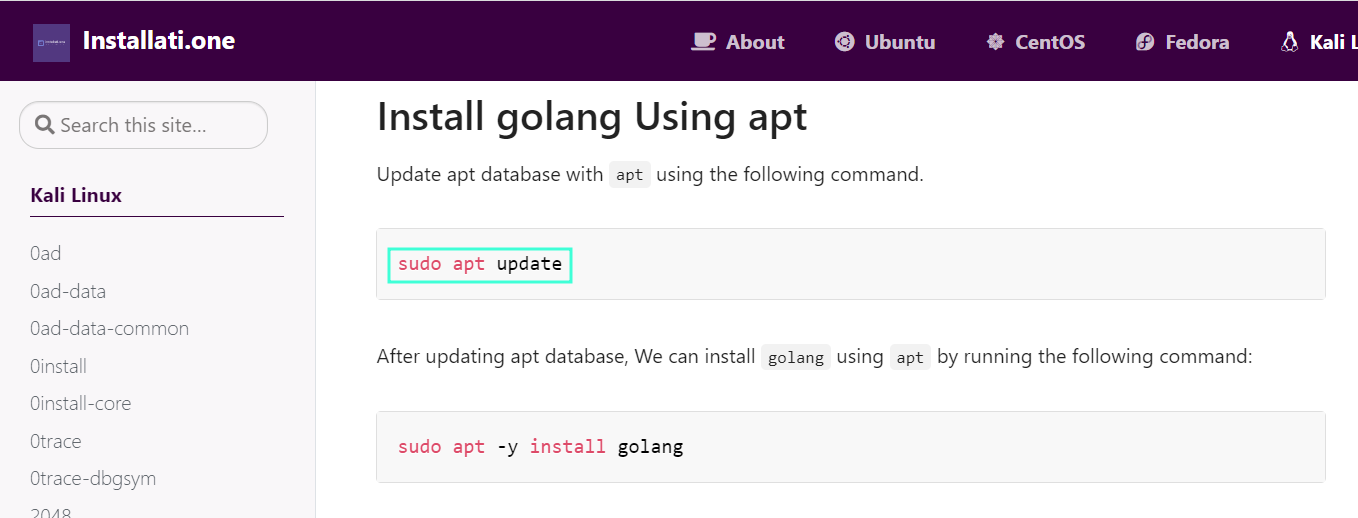Screen dimensions: 1358x518
Task: Open the 0trace-dbgsym package link
Action: click(93, 478)
